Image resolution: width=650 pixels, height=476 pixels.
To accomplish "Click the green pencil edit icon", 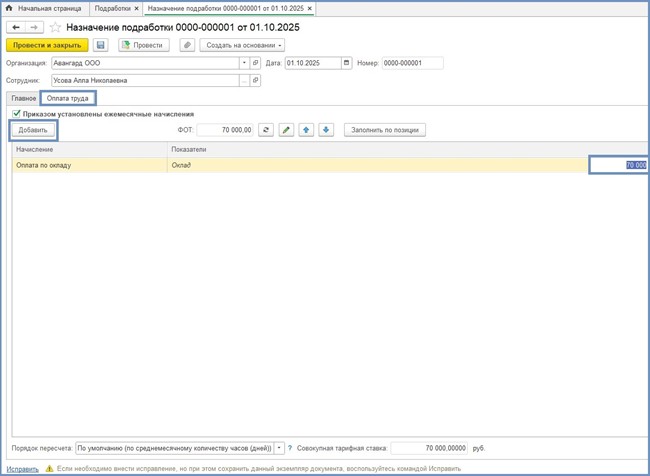I will 287,130.
